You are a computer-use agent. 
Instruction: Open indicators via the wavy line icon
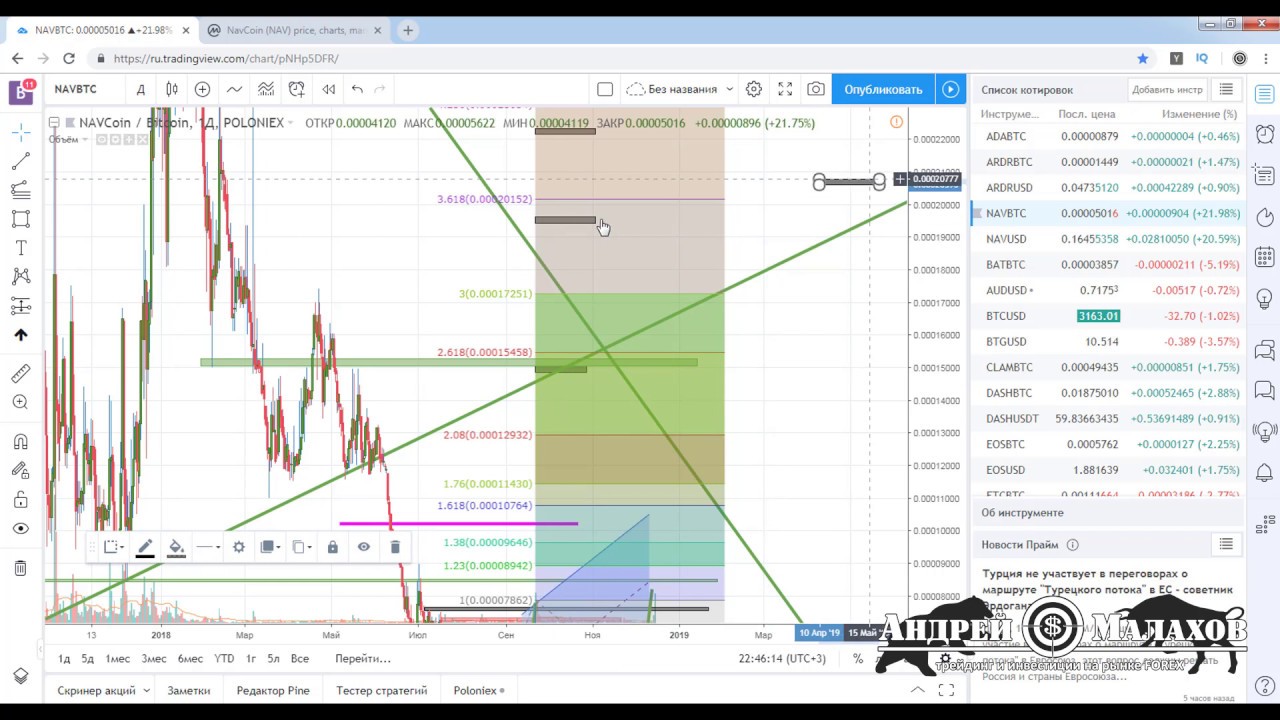coord(234,89)
